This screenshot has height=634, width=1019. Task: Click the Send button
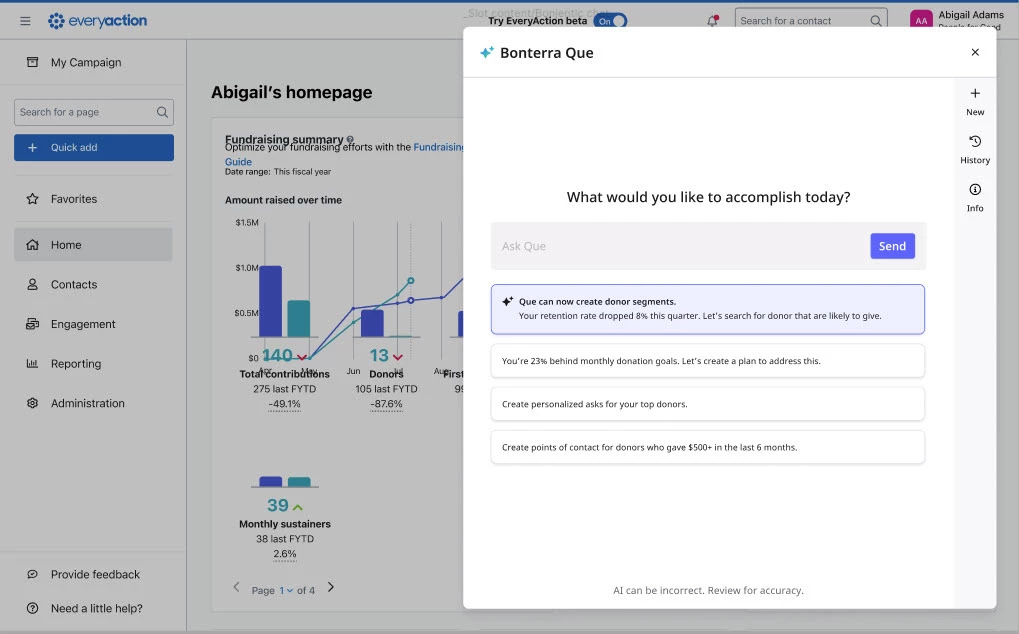(892, 246)
